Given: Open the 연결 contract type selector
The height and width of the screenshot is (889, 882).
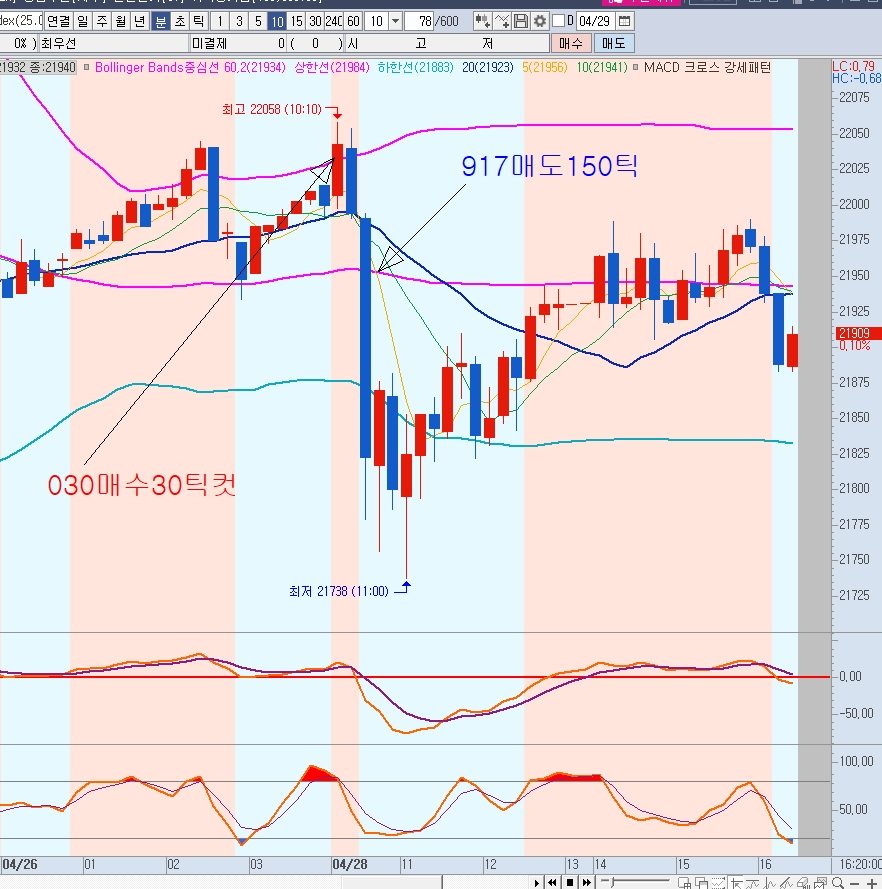Looking at the screenshot, I should (58, 21).
